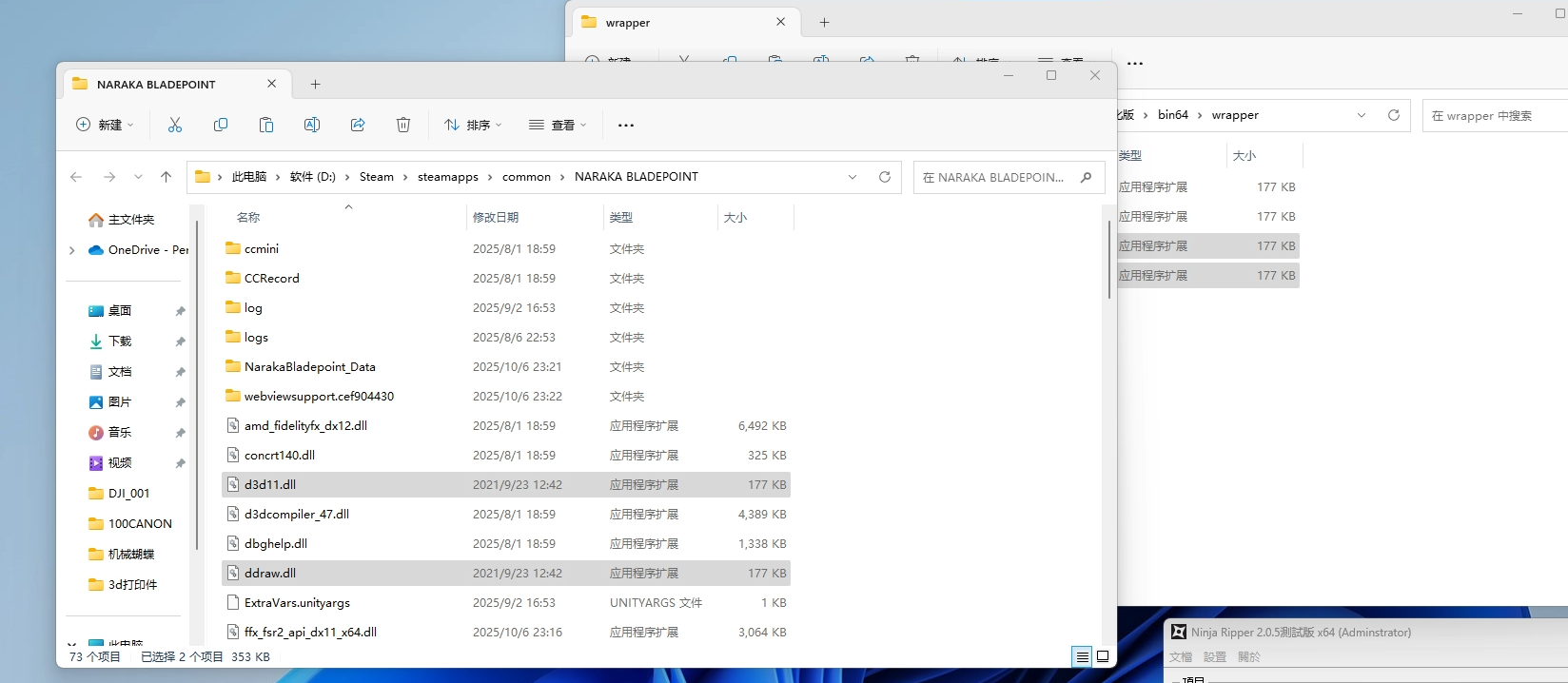
Task: Open Documents in quick access
Action: coord(110,372)
